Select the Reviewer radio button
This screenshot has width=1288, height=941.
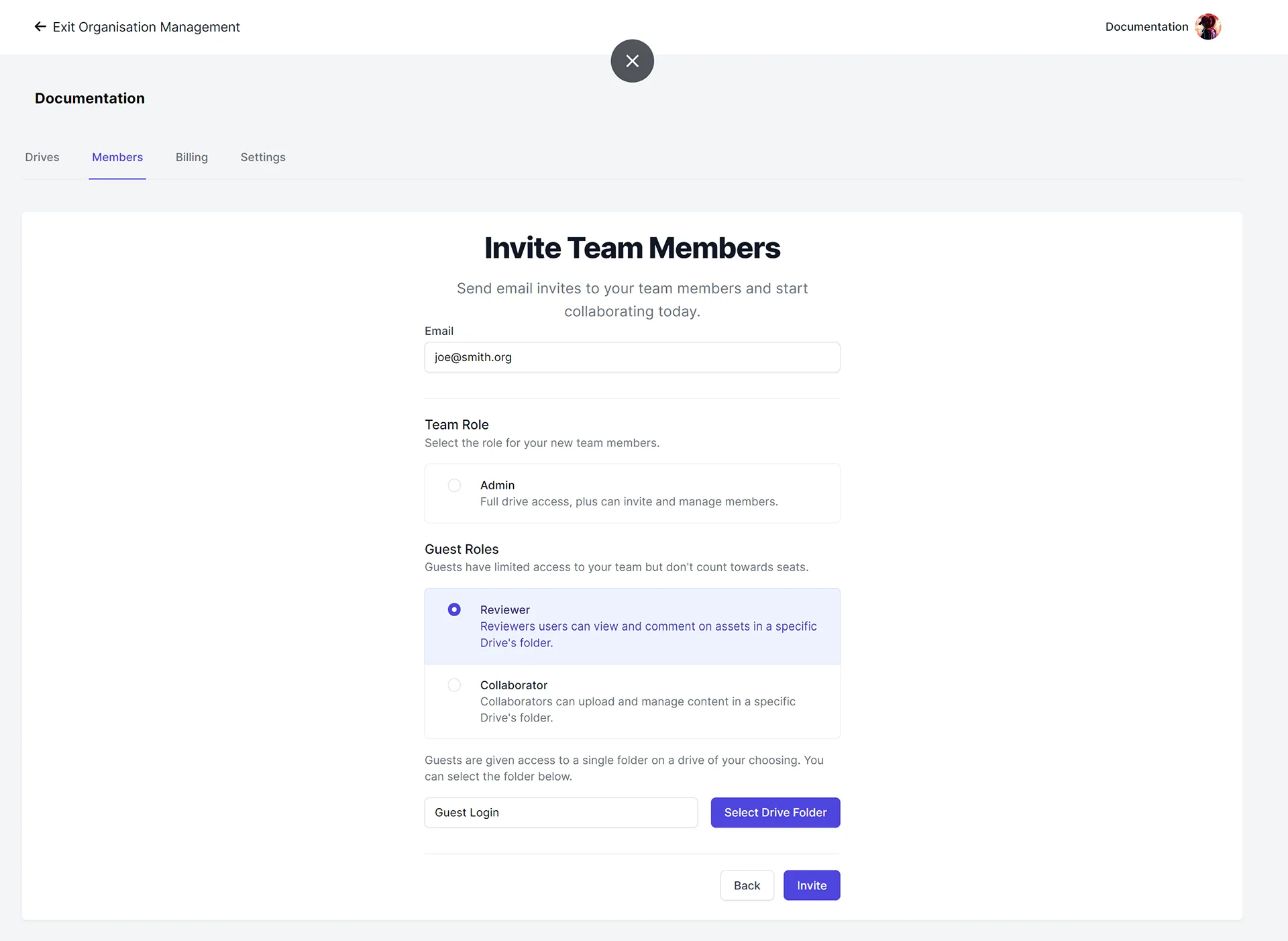[454, 609]
